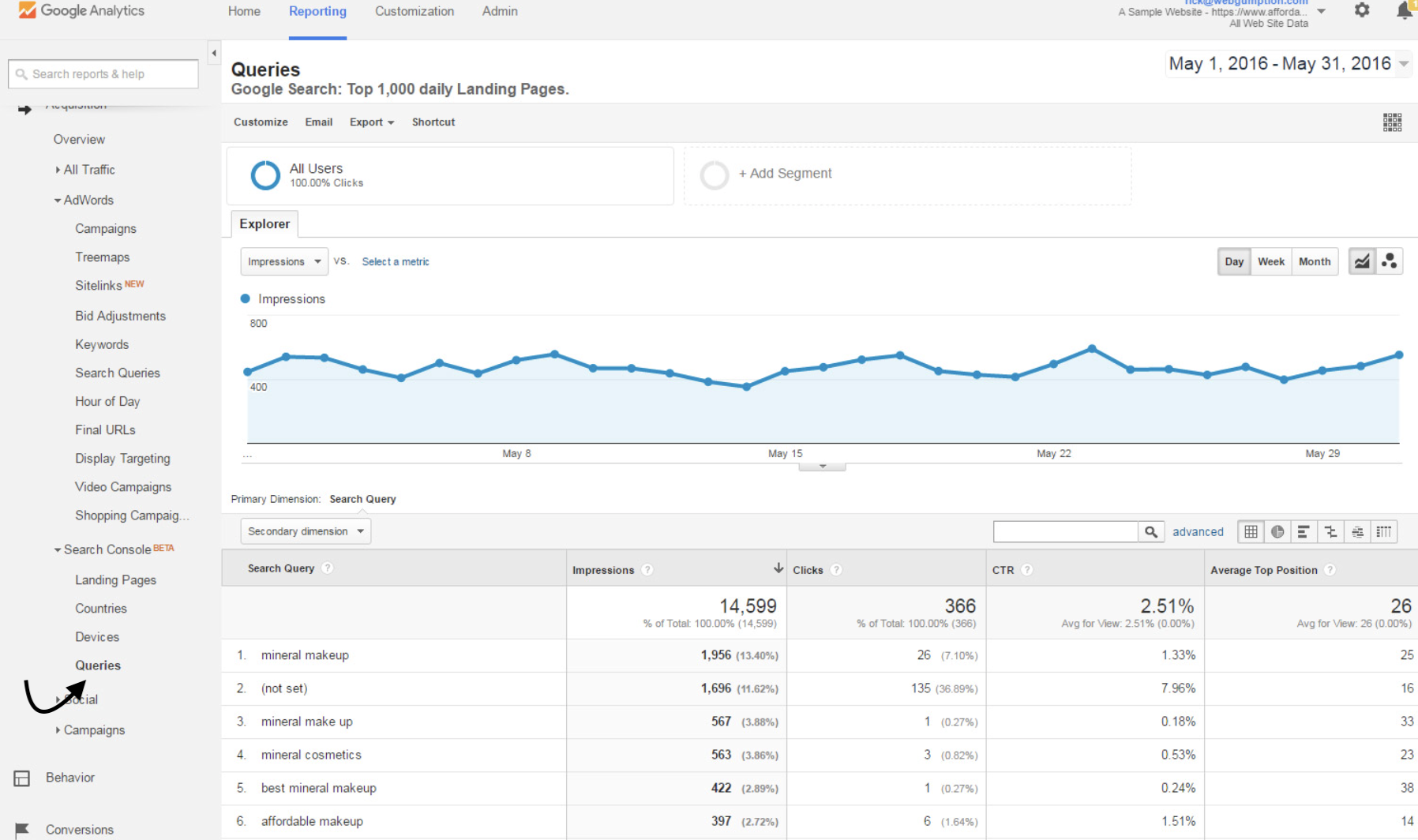Click help icon beside Search Query header

[328, 568]
